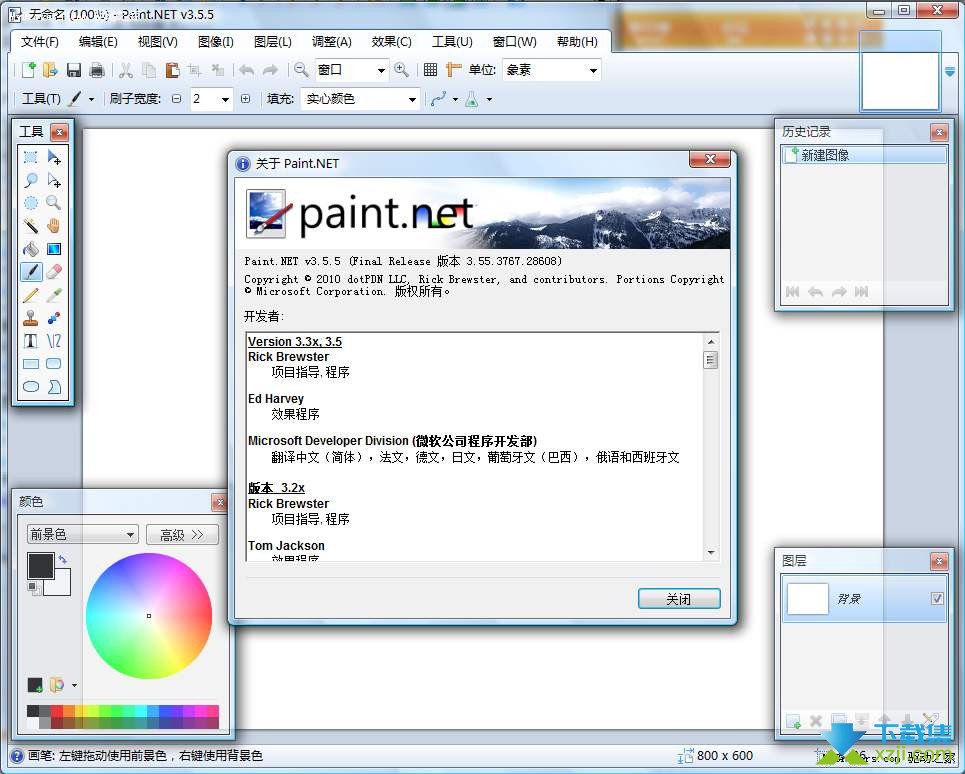Image resolution: width=965 pixels, height=774 pixels.
Task: Select the Freeform Shape tool
Action: [54, 386]
